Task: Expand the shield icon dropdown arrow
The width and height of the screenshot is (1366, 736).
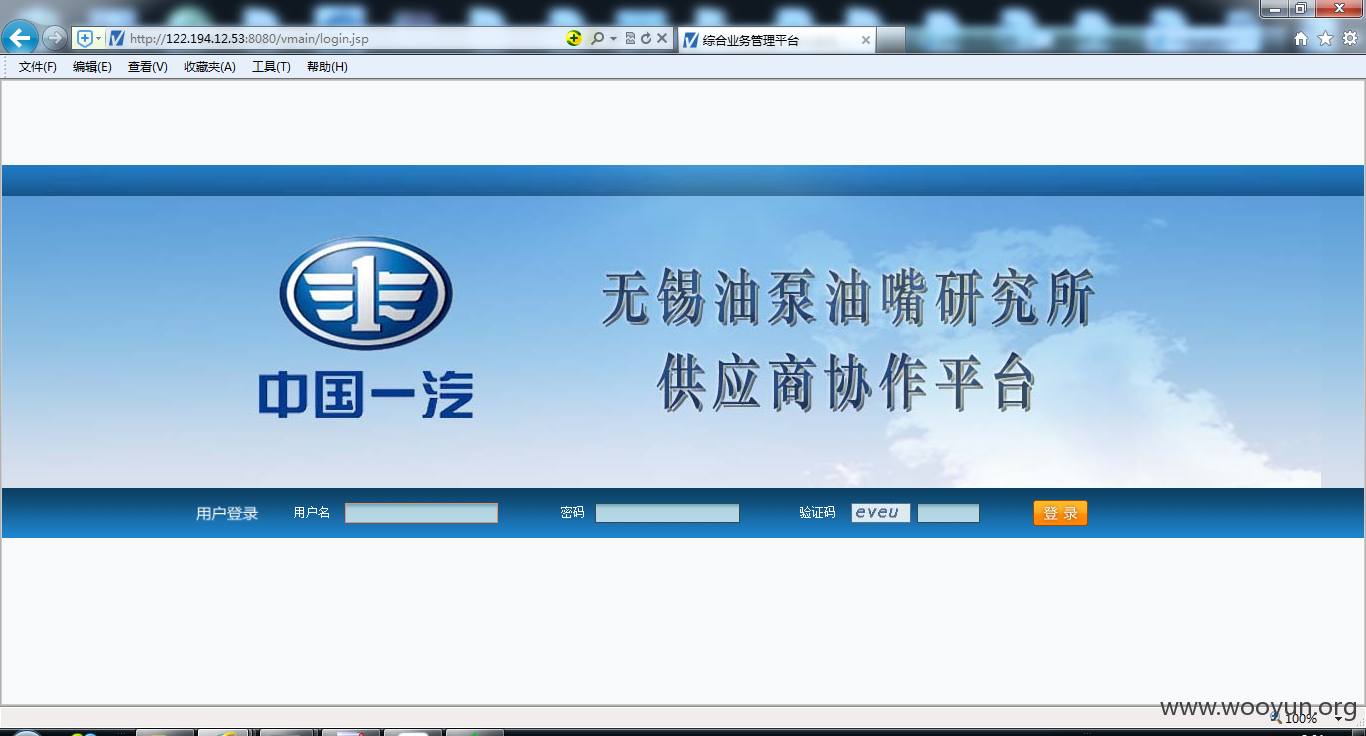Action: click(x=98, y=38)
